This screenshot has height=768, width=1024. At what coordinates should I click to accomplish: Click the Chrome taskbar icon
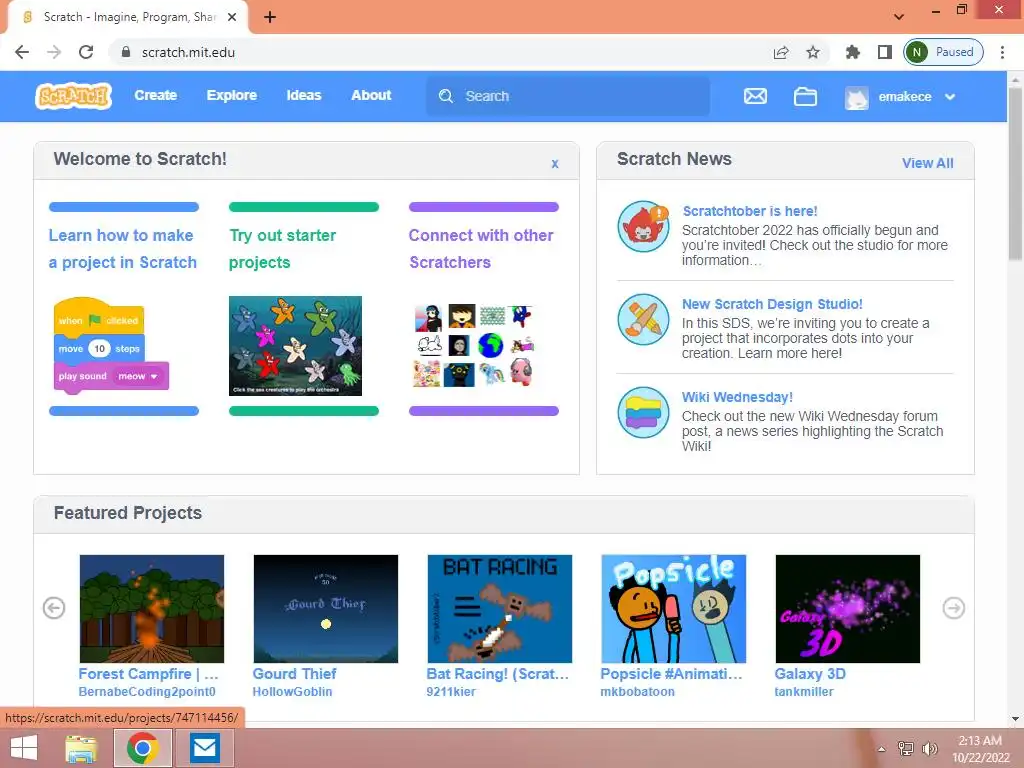pos(143,748)
